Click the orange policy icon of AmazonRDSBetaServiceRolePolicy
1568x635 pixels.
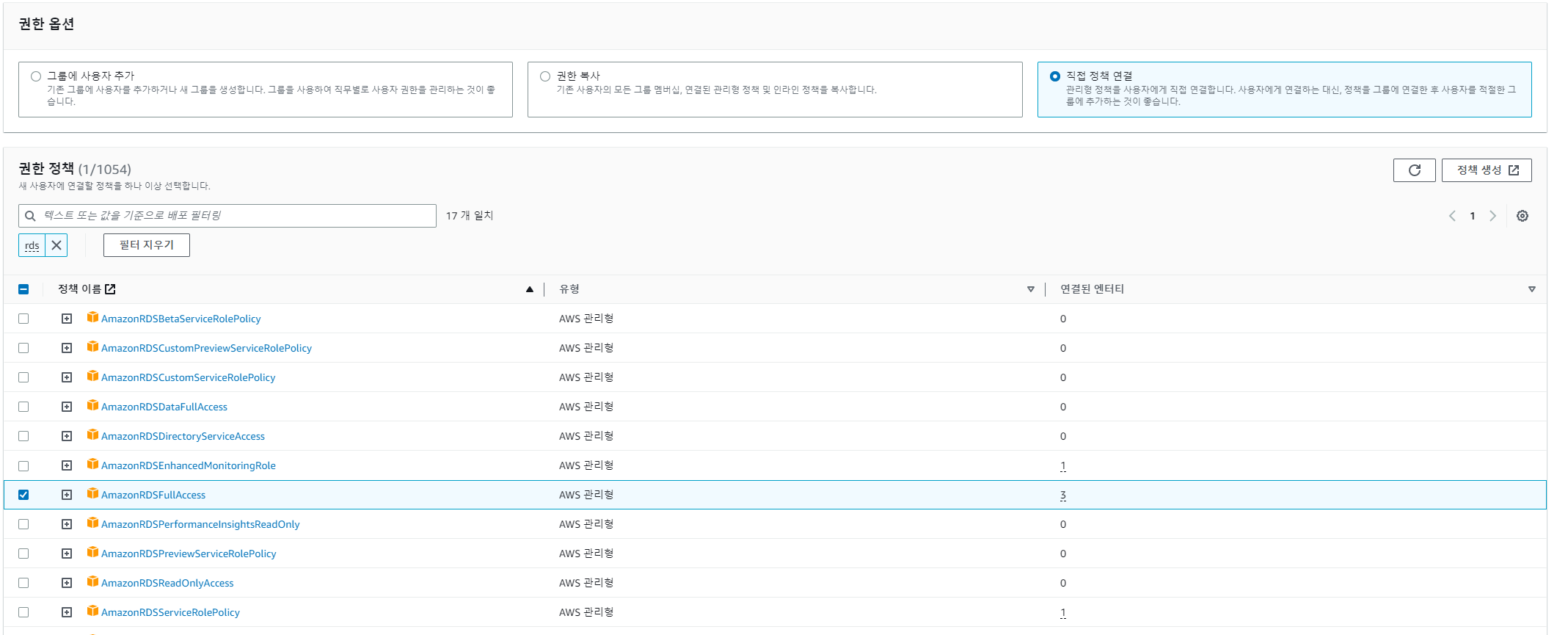[92, 317]
